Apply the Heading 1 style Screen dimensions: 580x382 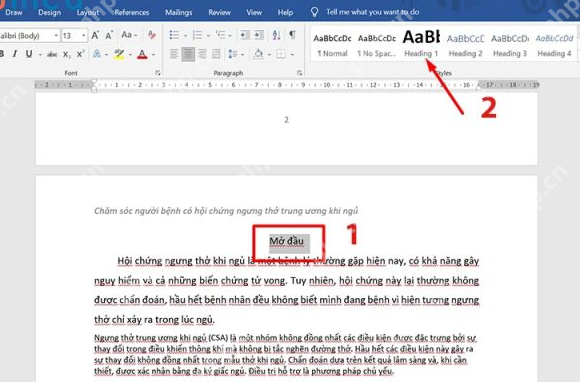tap(421, 45)
